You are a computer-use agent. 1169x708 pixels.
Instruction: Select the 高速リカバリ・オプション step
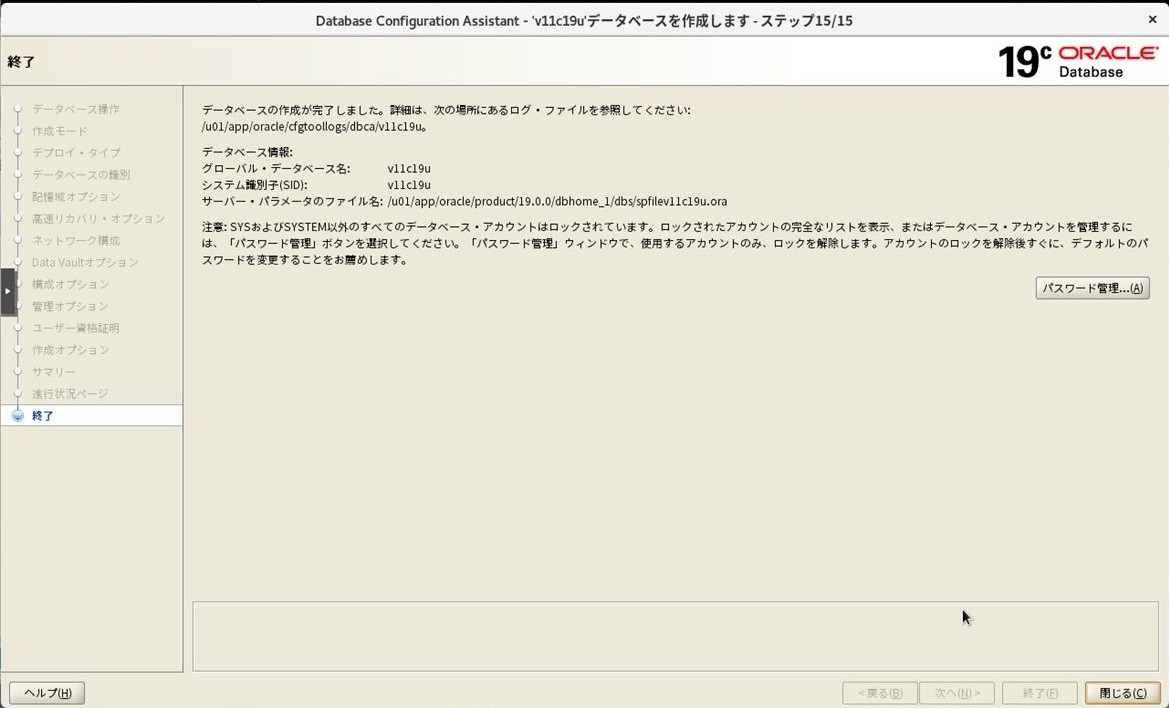pyautogui.click(x=98, y=218)
